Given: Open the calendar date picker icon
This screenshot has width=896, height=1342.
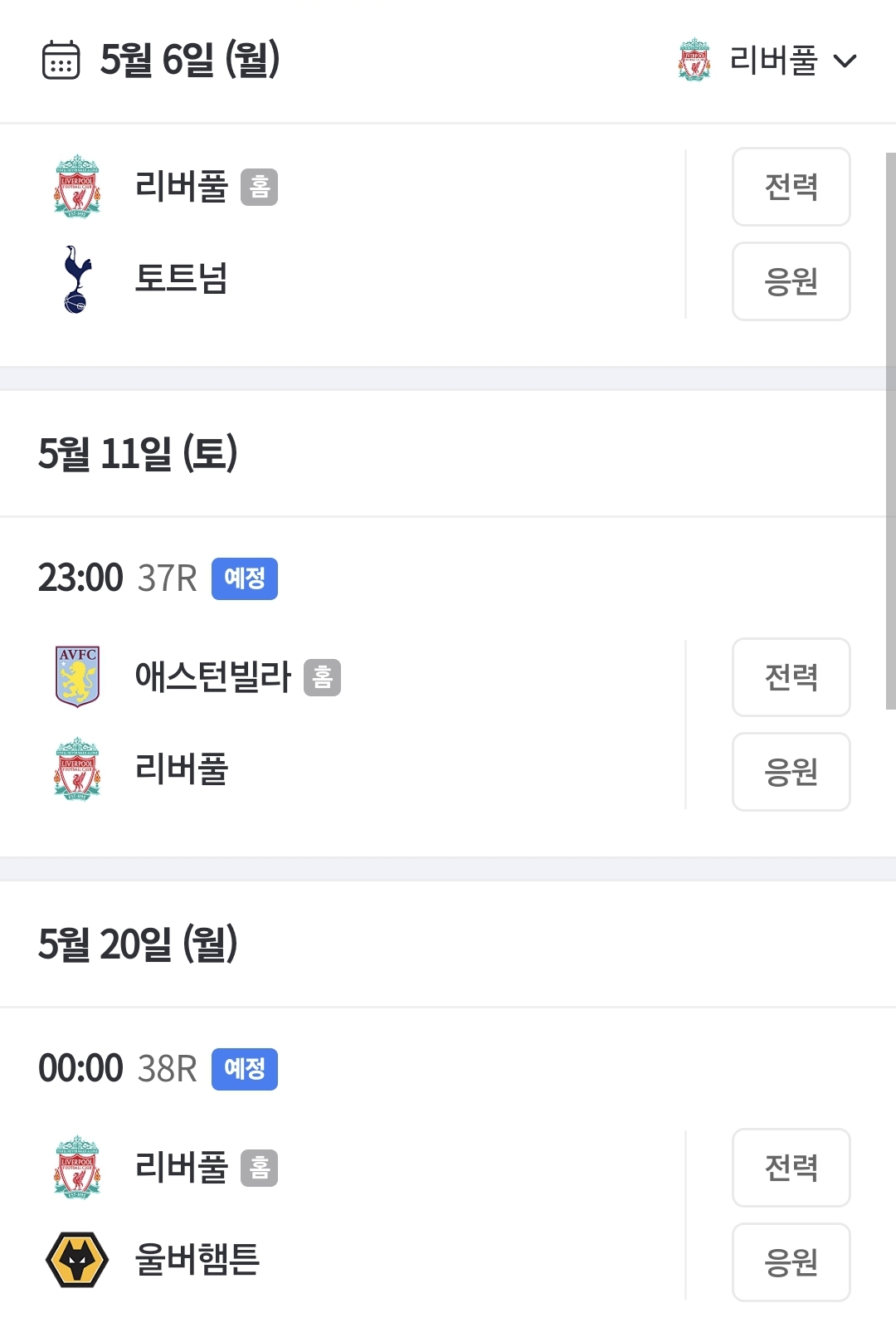Looking at the screenshot, I should (x=61, y=60).
